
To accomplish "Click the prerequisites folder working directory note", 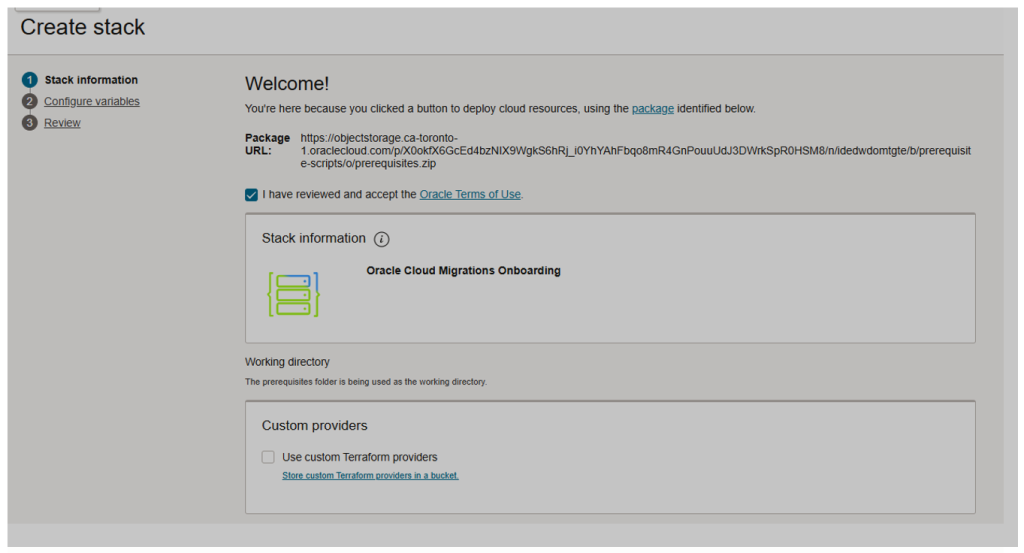I will 365,382.
